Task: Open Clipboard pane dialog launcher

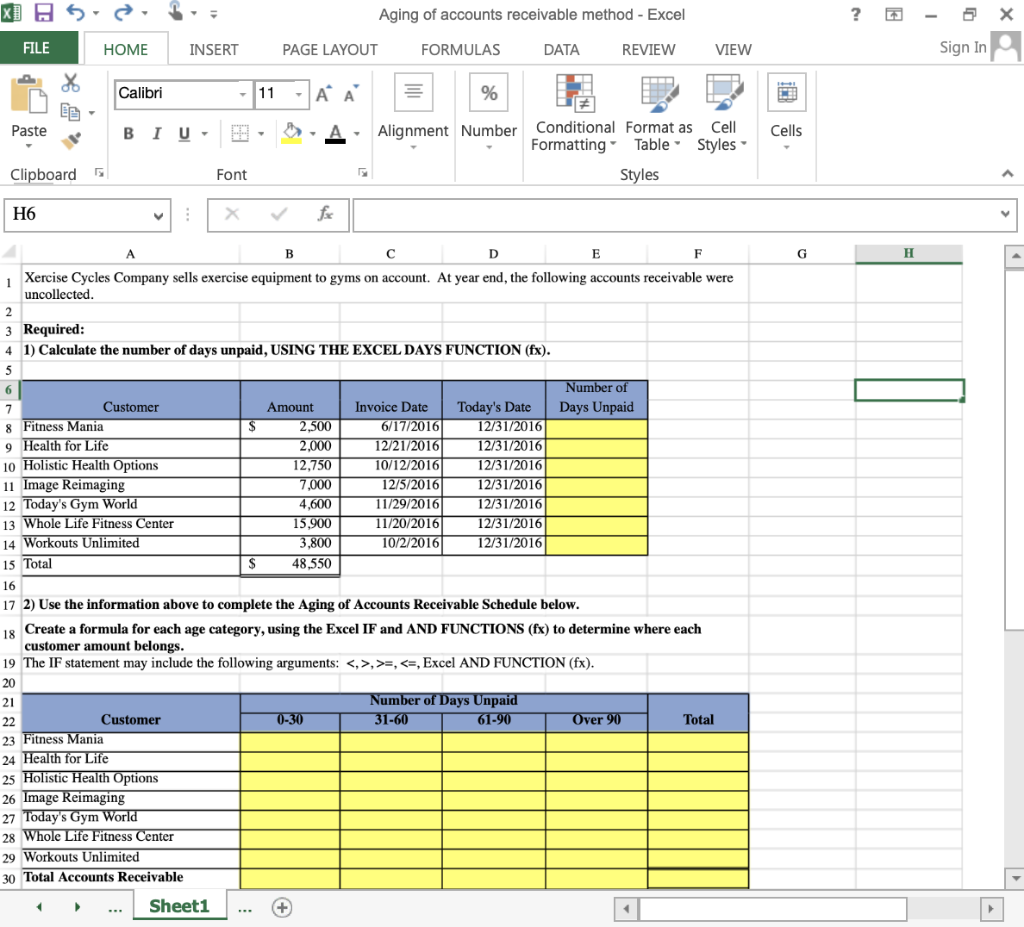Action: [x=99, y=172]
